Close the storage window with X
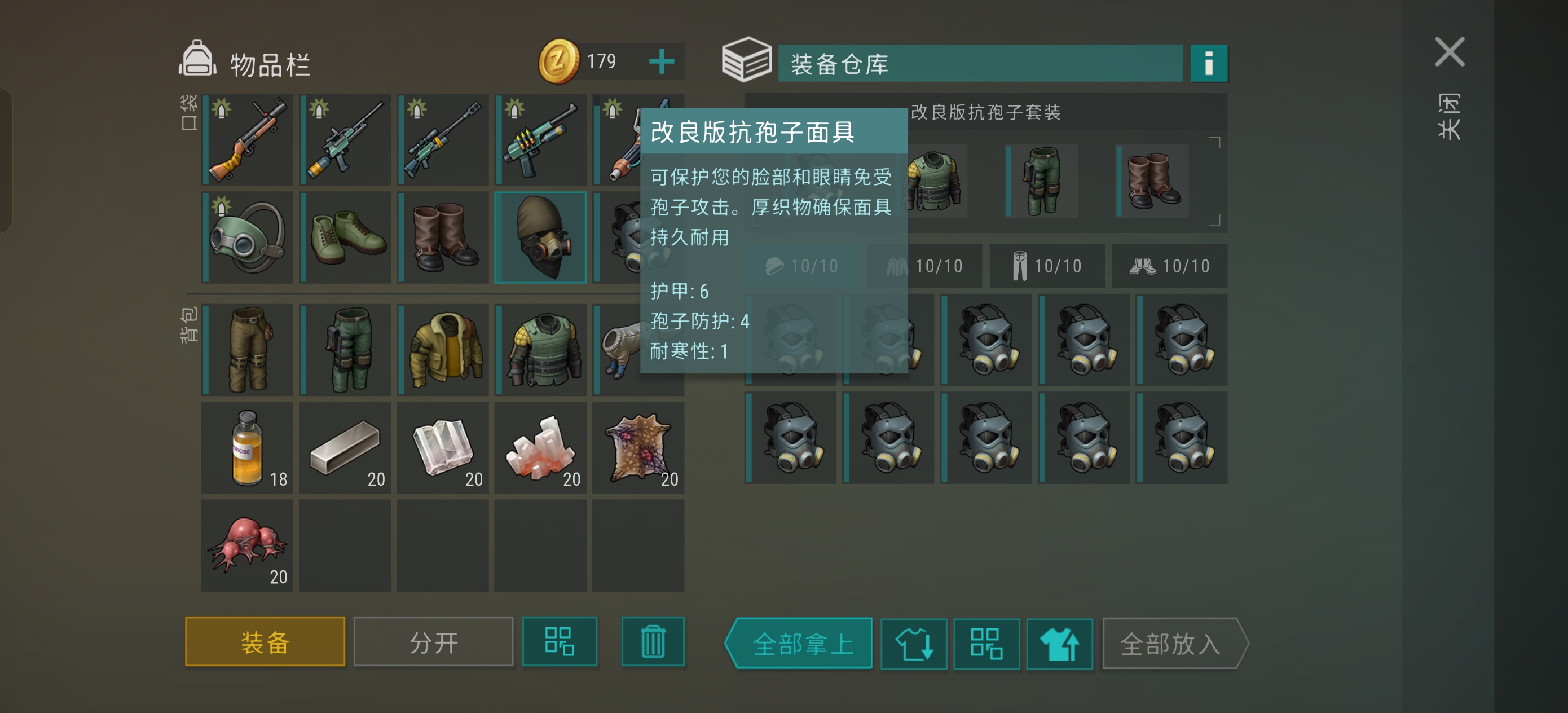This screenshot has width=1568, height=713. [1450, 52]
